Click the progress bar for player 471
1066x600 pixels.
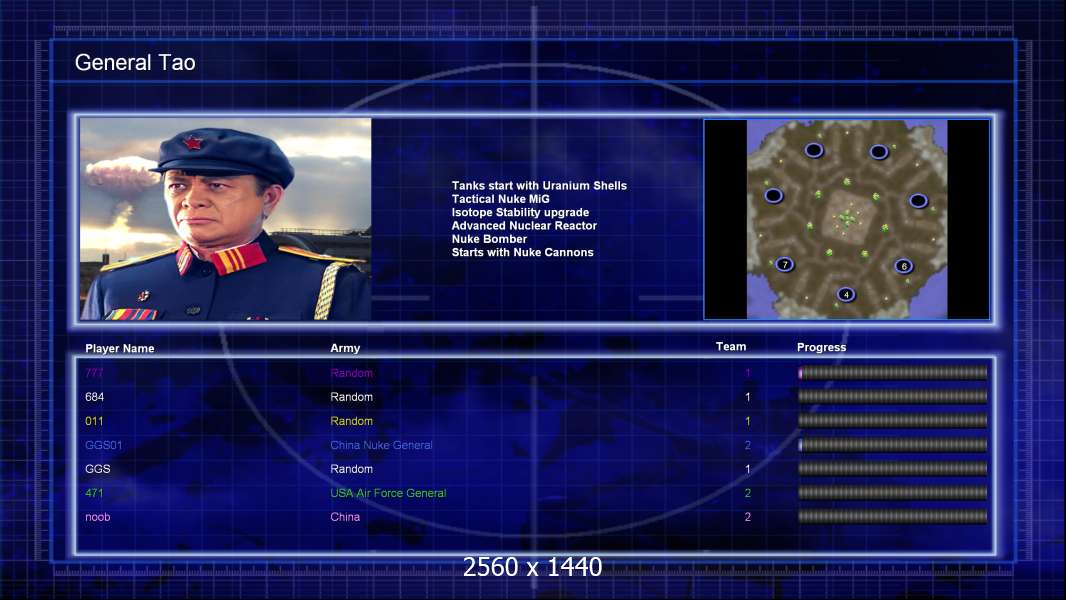coord(893,493)
